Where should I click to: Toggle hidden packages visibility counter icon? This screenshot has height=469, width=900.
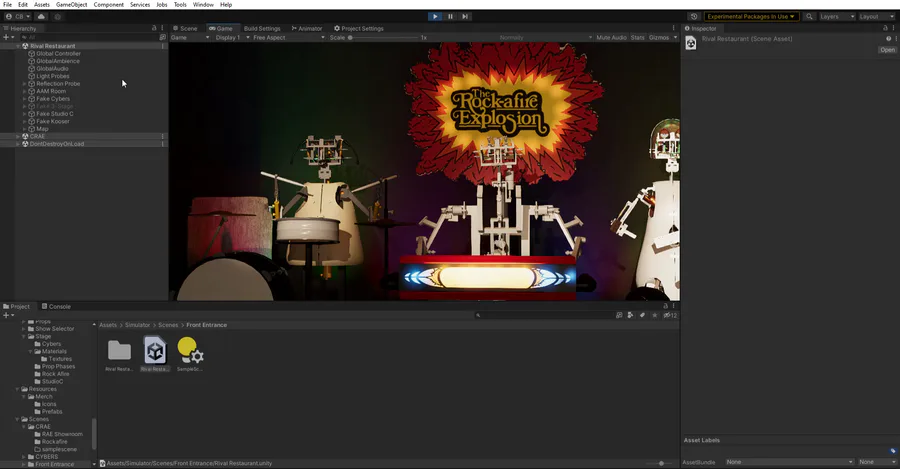click(x=670, y=315)
